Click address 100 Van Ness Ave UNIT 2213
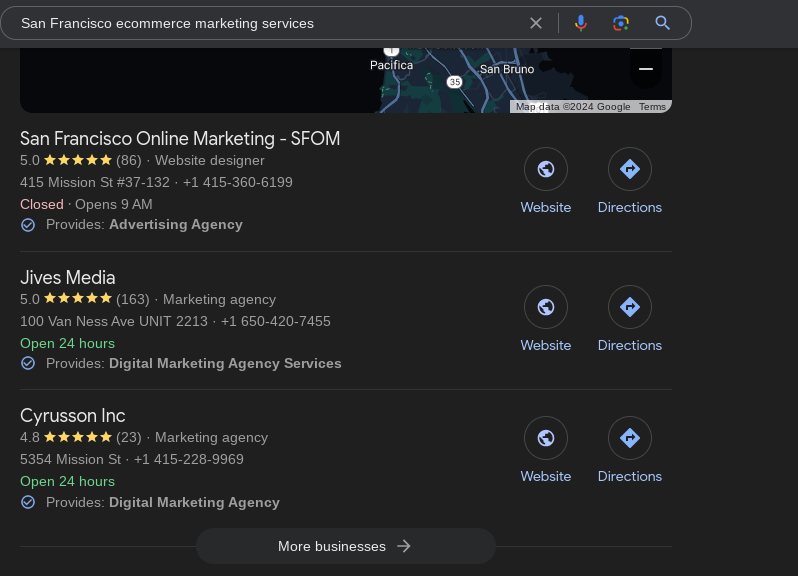798x576 pixels. coord(113,321)
